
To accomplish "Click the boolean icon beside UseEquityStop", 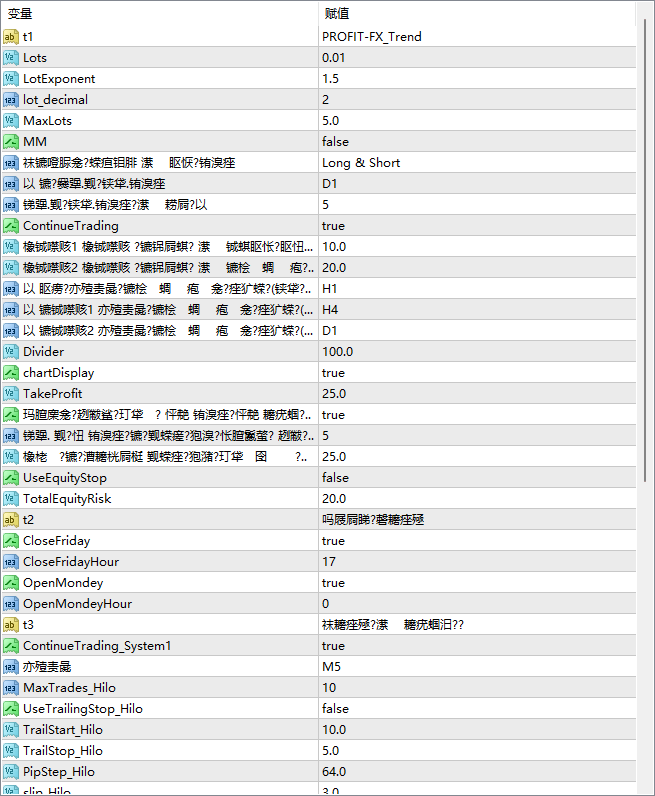I will [11, 478].
